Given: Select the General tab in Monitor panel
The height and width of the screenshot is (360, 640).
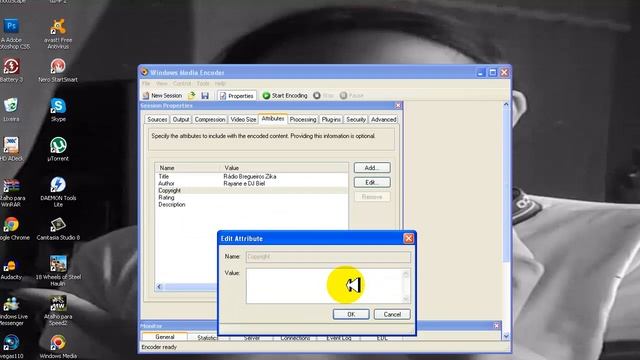Looking at the screenshot, I should tap(164, 337).
